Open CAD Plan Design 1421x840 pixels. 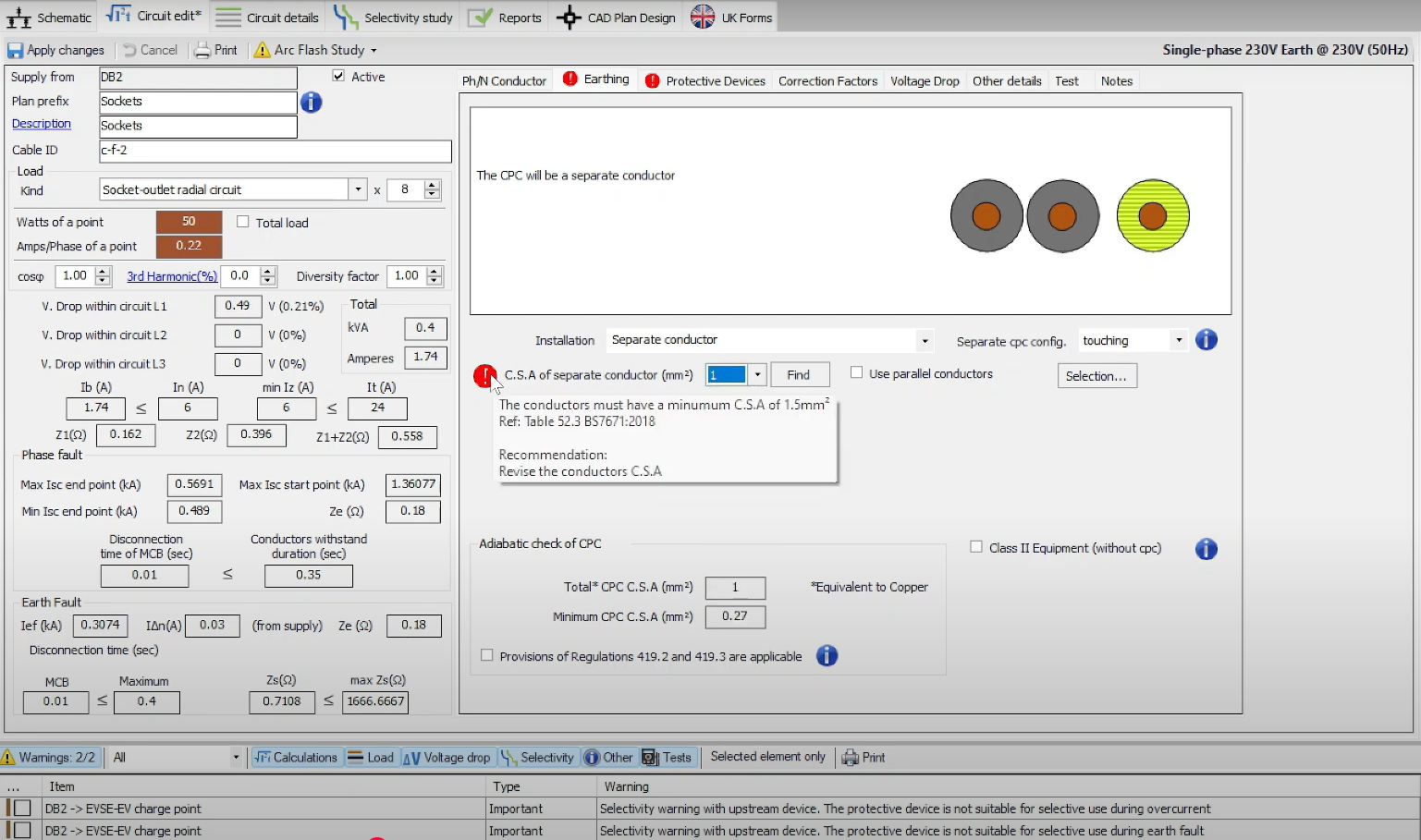click(617, 17)
